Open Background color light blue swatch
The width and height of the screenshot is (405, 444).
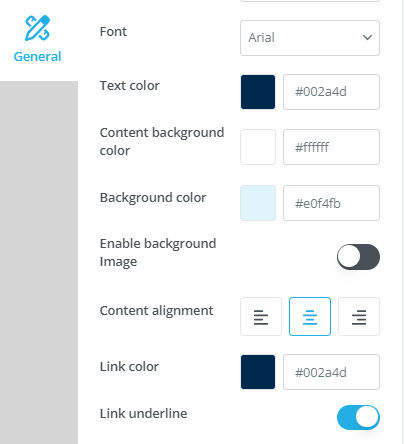258,203
